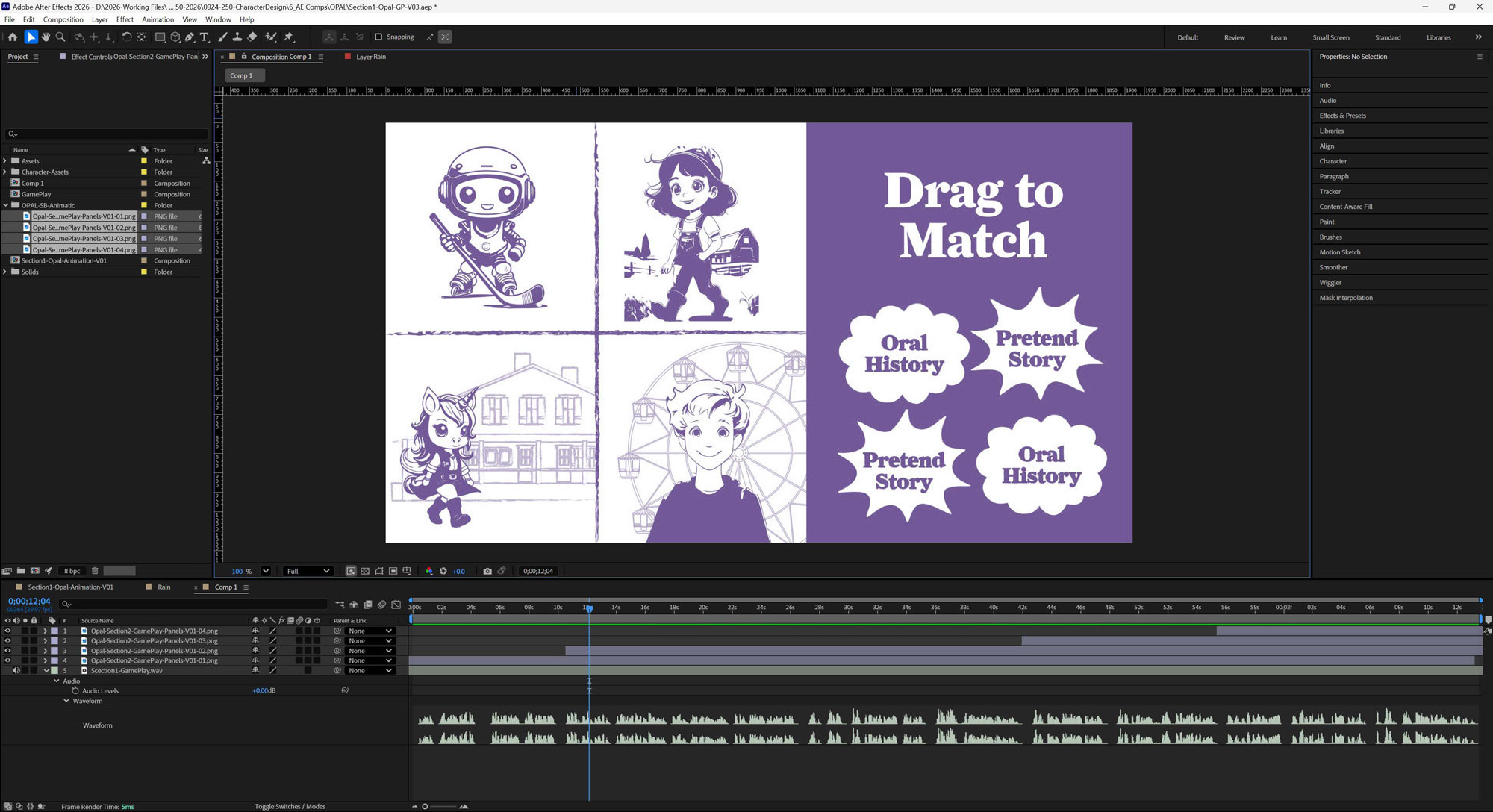This screenshot has height=812, width=1493.
Task: Adjust the Audio Levels value of +0.00dB
Action: pos(261,690)
